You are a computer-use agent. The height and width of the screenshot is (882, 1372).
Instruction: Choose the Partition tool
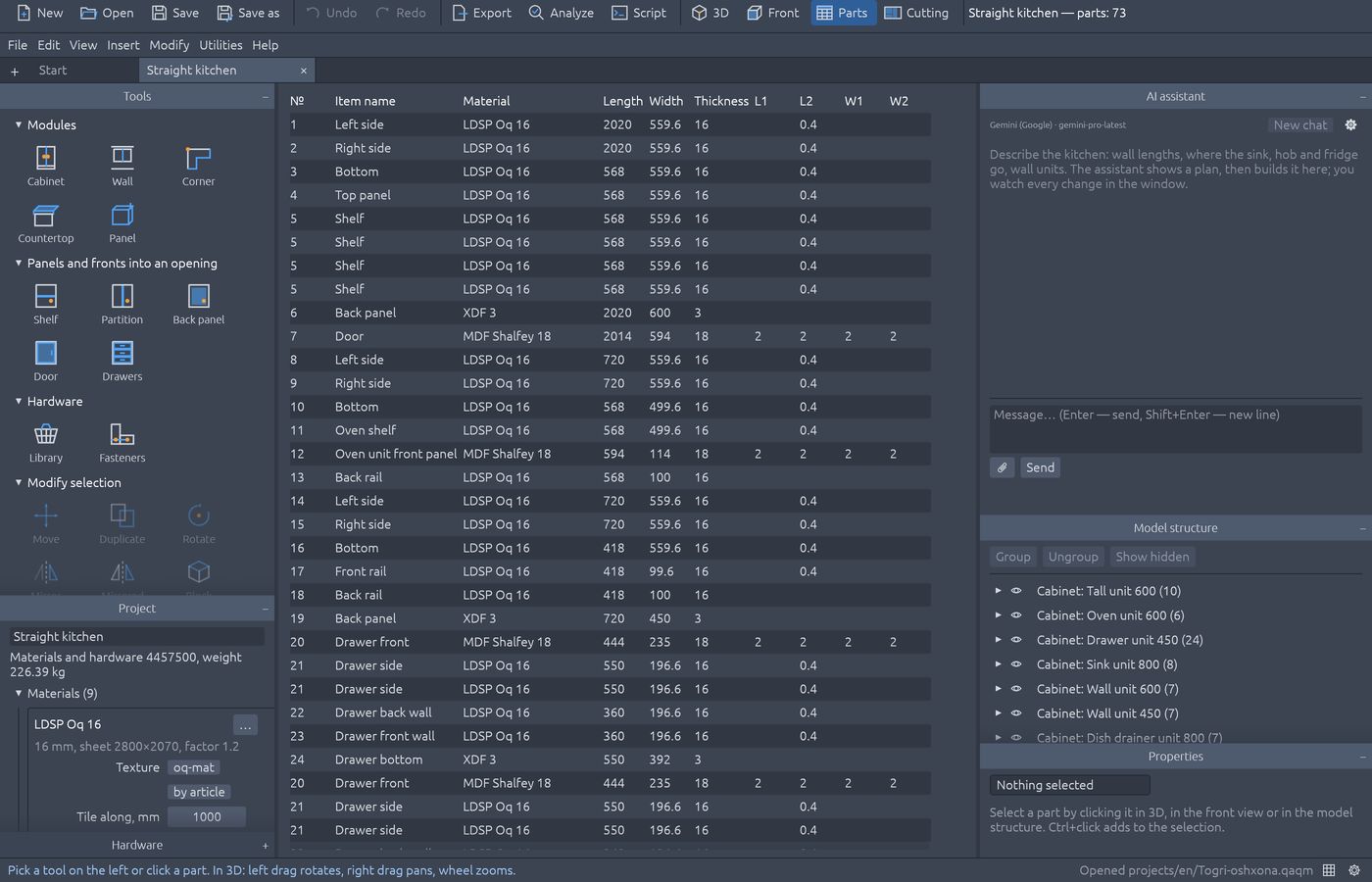click(122, 304)
